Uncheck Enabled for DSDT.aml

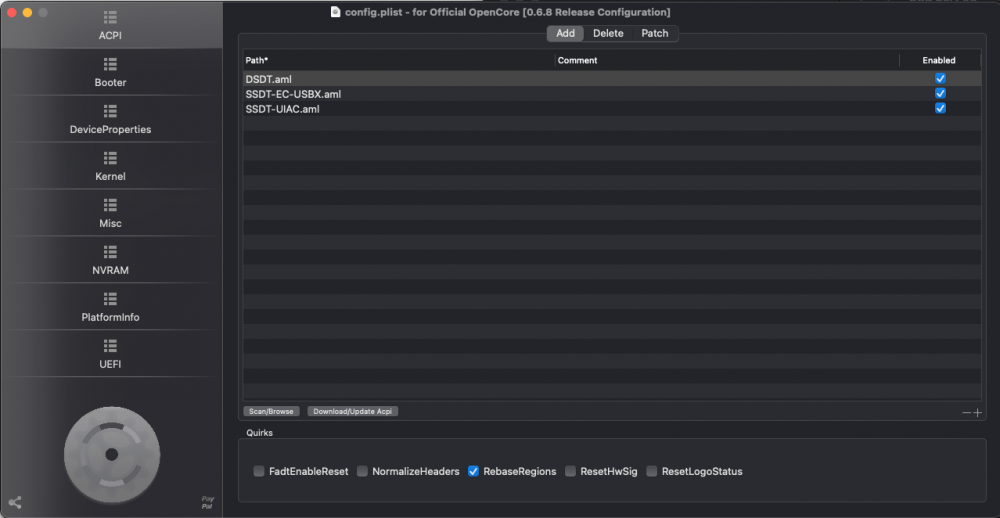940,78
